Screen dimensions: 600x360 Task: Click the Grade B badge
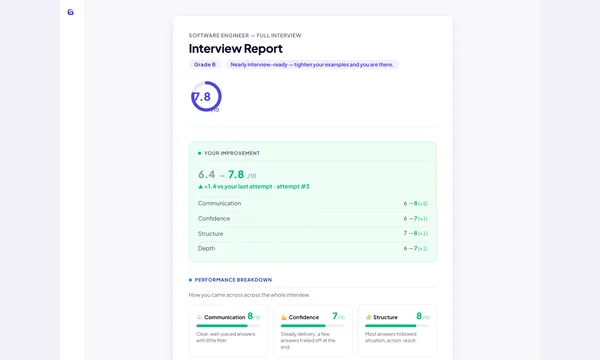[205, 65]
